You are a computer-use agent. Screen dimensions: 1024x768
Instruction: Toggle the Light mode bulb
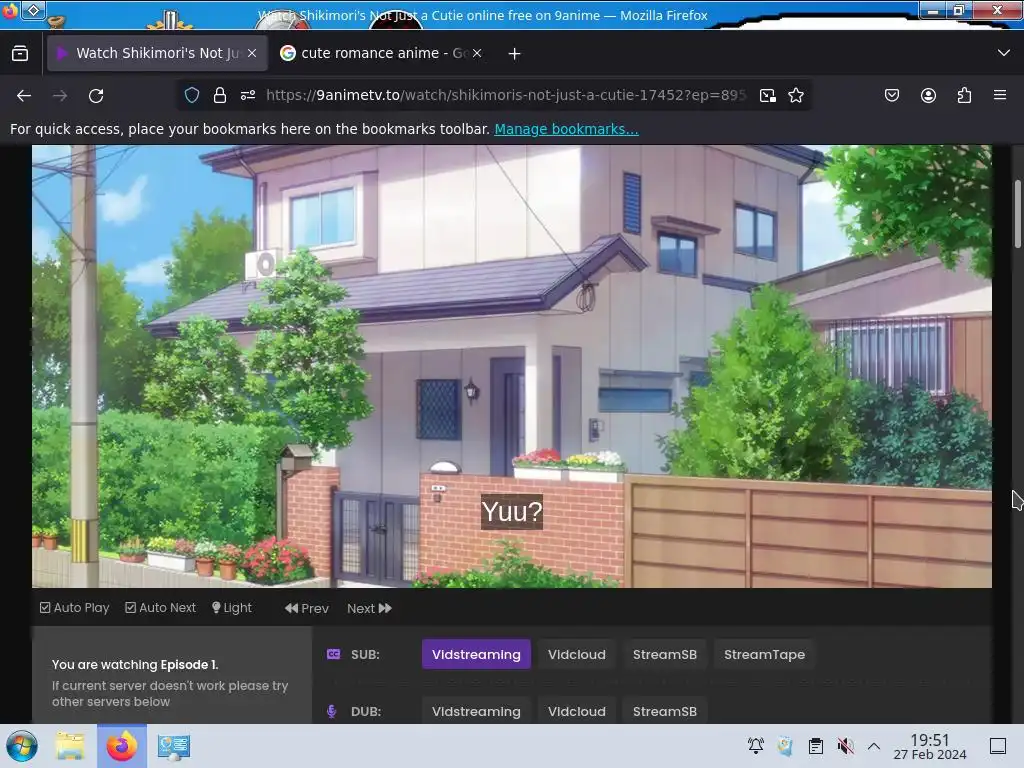point(232,608)
